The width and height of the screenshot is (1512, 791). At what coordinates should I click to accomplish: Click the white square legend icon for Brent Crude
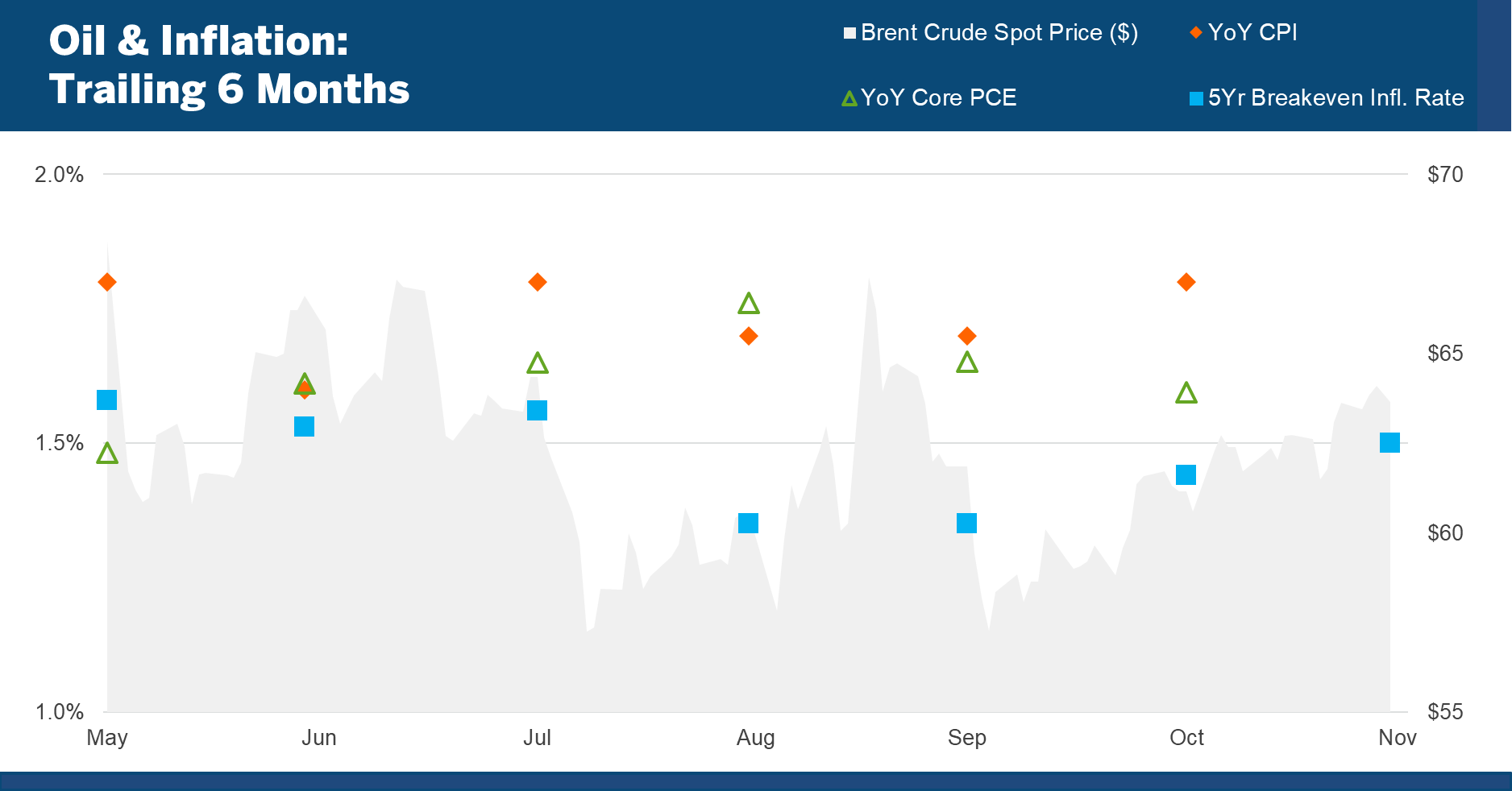point(849,33)
